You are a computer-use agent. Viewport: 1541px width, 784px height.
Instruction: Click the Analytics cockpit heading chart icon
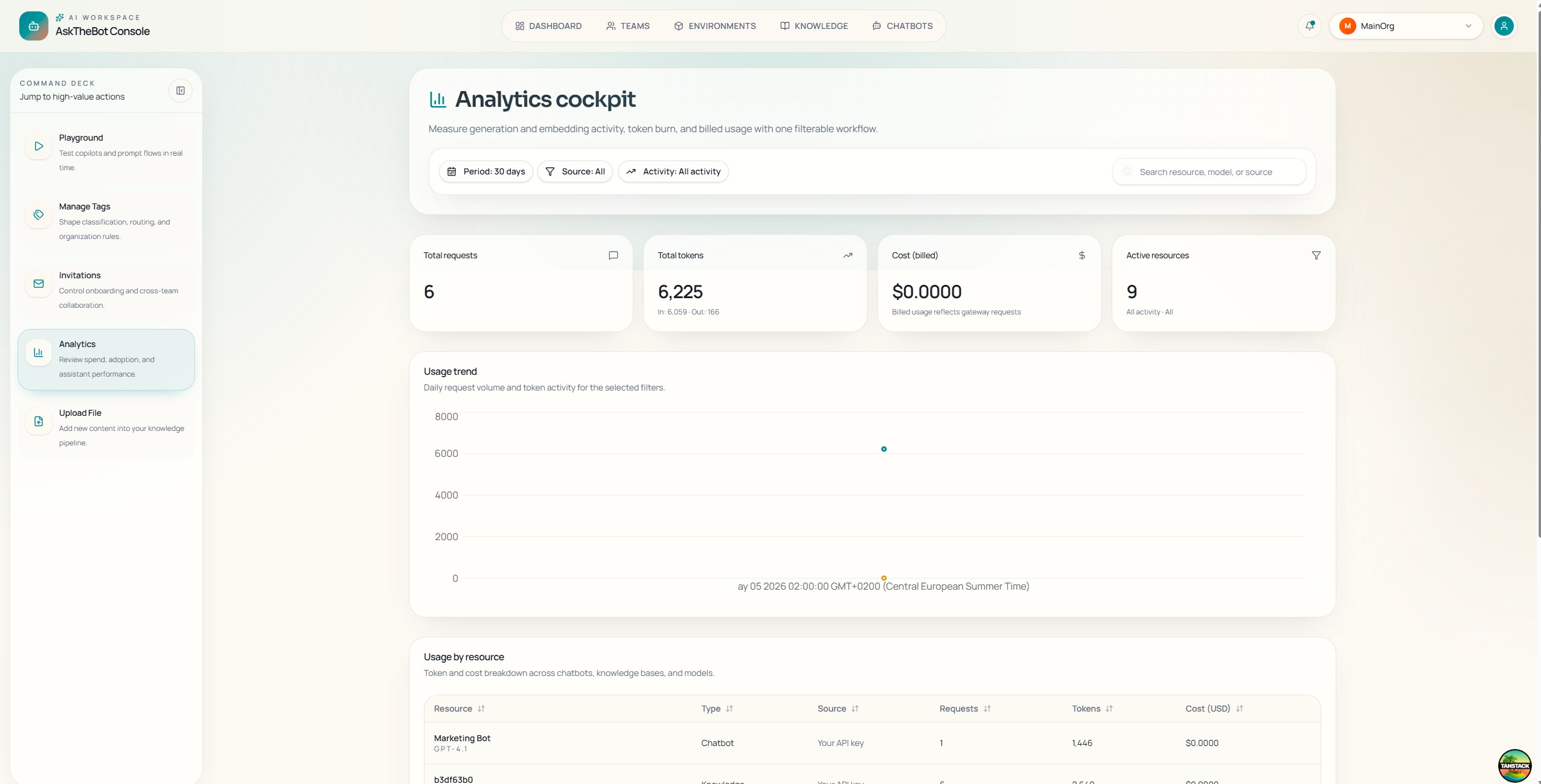(438, 100)
